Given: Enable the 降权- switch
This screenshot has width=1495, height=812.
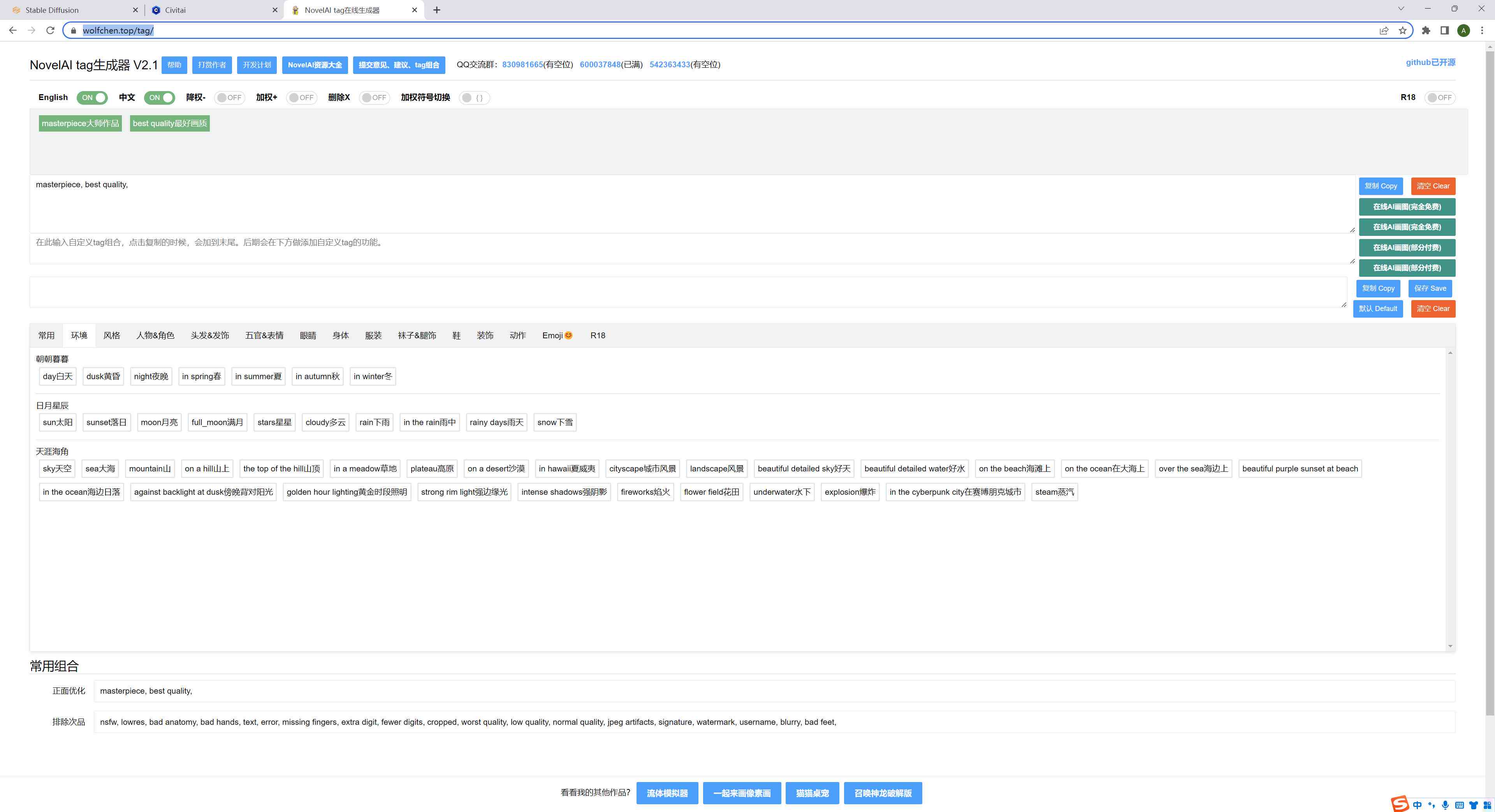Looking at the screenshot, I should (x=229, y=97).
